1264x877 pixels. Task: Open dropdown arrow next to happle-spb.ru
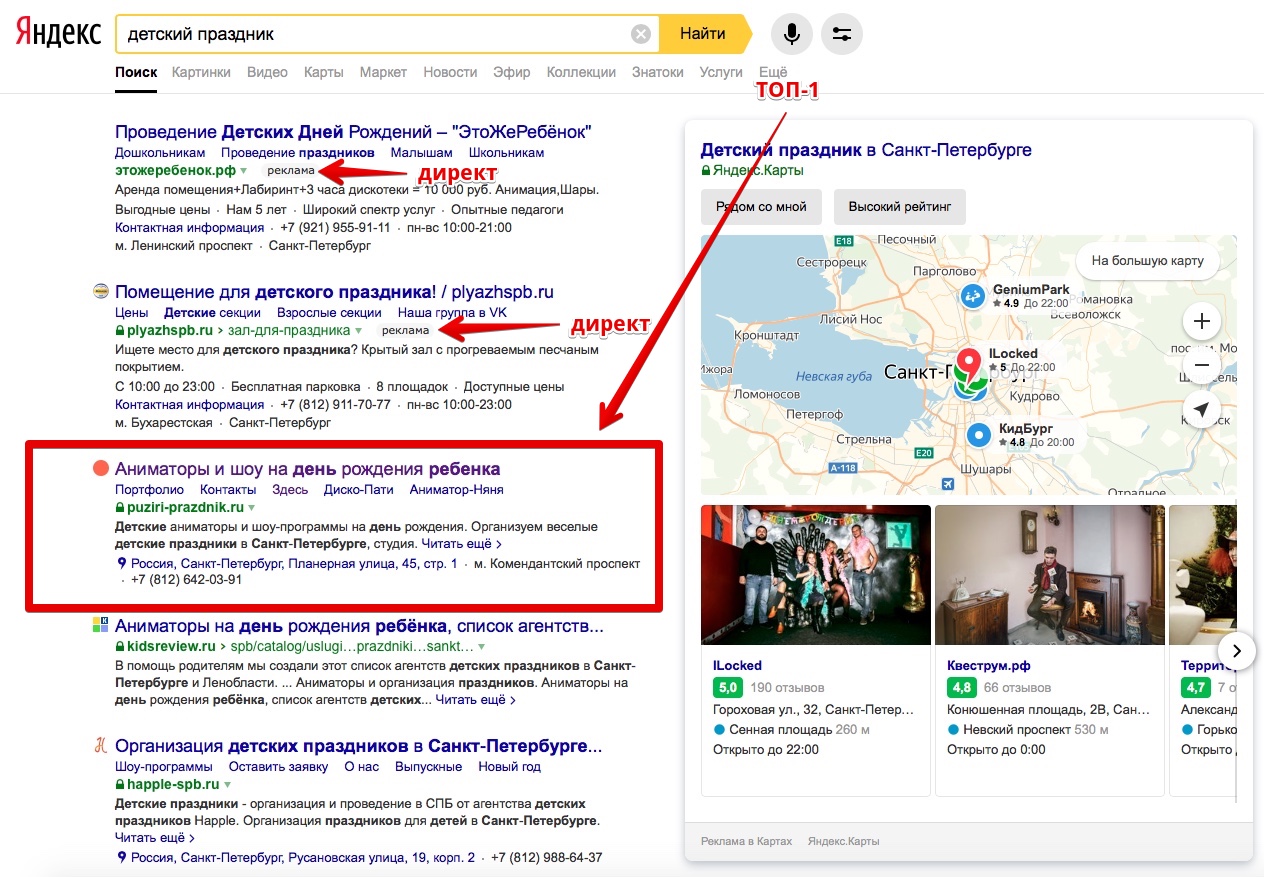(227, 785)
